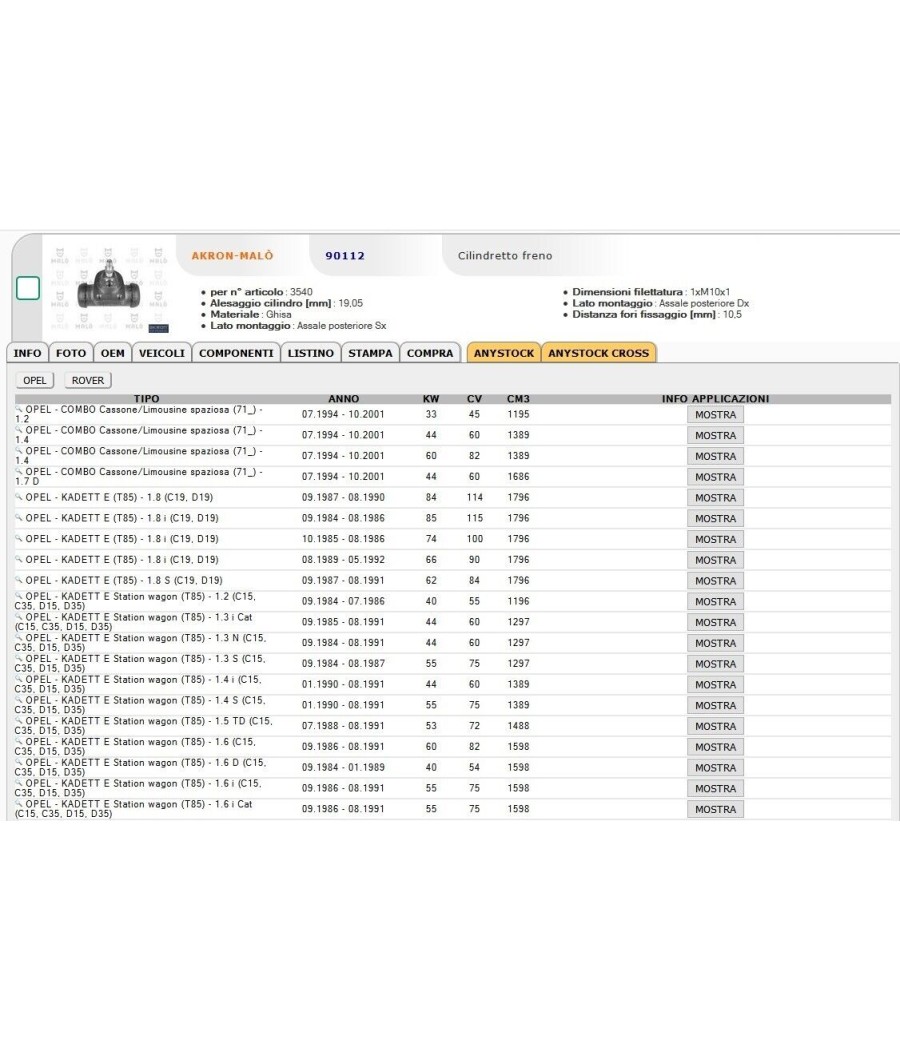
Task: Click magnifier icon of Station wagon 1.3 S row
Action: tap(19, 658)
